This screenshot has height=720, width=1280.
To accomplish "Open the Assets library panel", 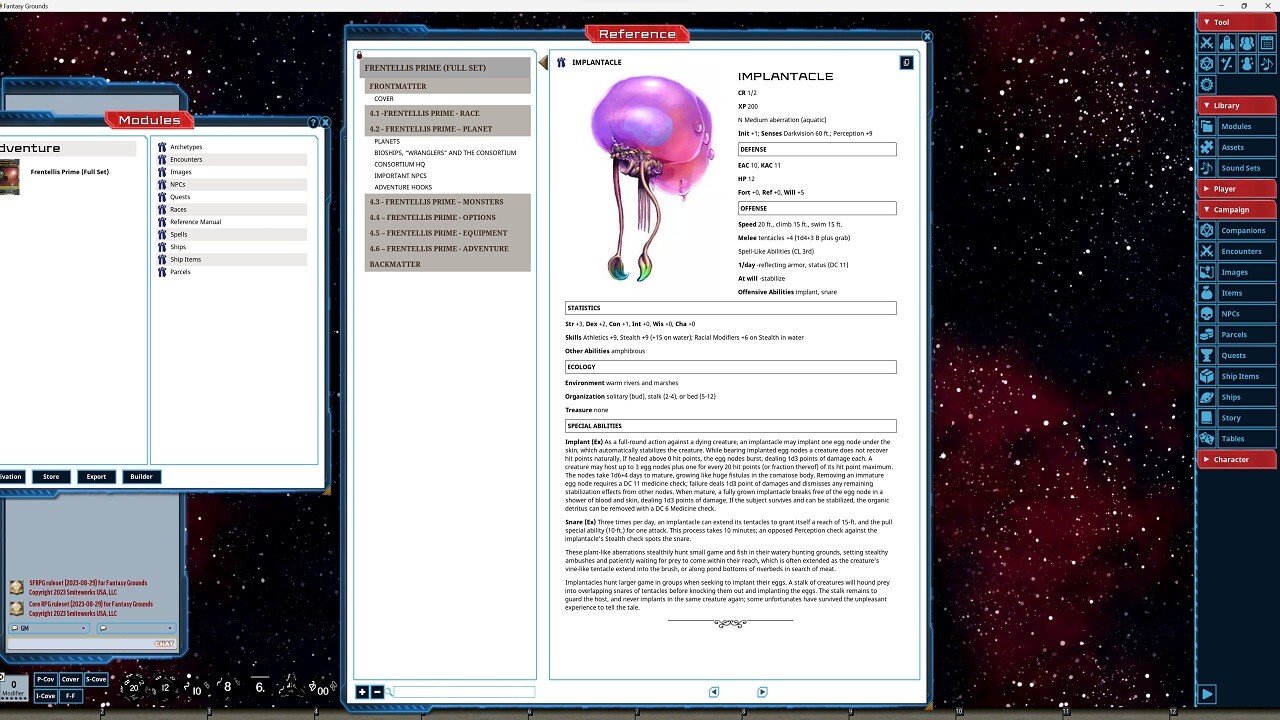I will [1243, 147].
